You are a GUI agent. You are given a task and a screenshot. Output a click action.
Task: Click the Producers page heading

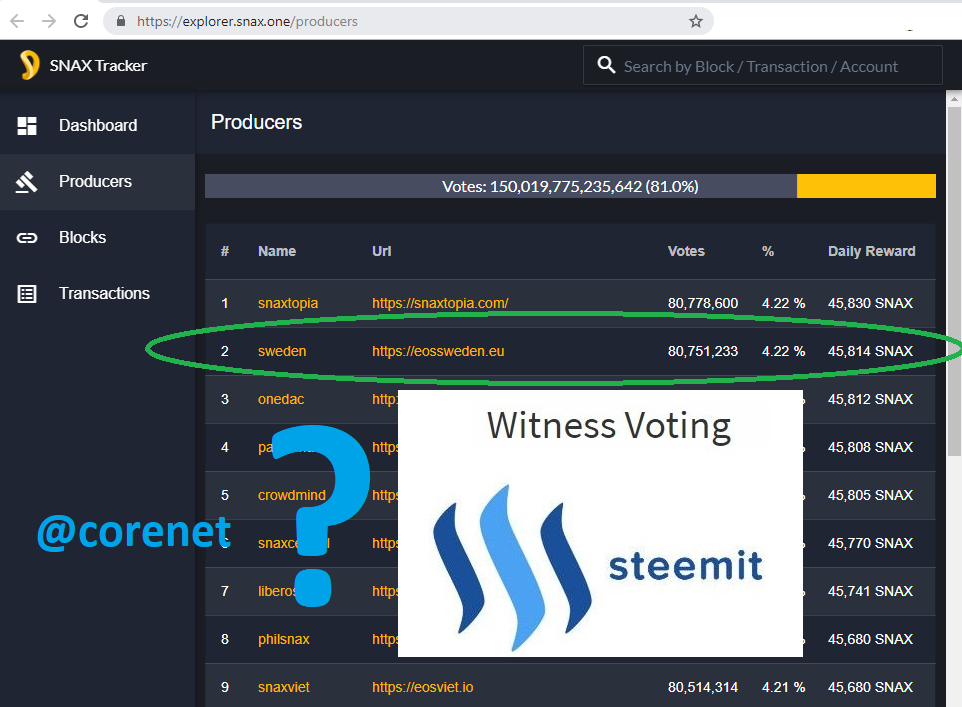(256, 122)
